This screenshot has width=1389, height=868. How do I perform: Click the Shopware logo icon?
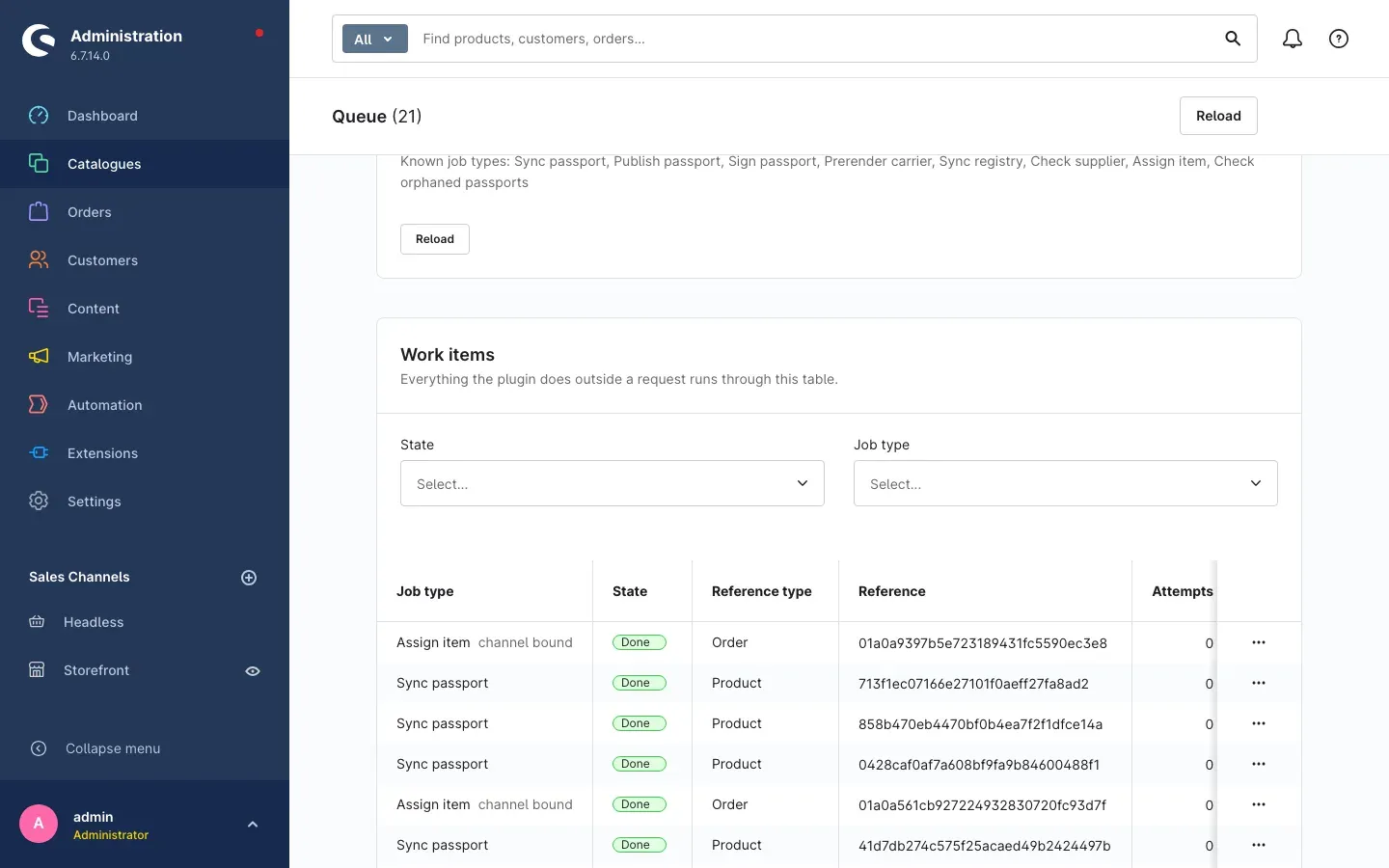click(x=39, y=41)
